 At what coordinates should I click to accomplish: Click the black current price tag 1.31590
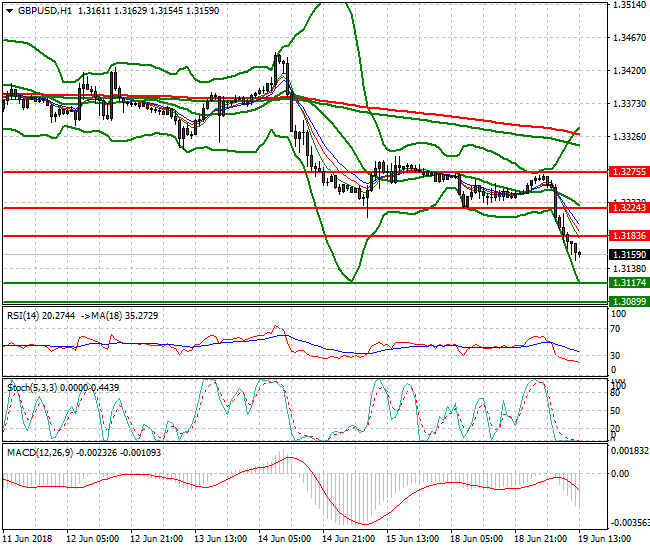click(628, 254)
